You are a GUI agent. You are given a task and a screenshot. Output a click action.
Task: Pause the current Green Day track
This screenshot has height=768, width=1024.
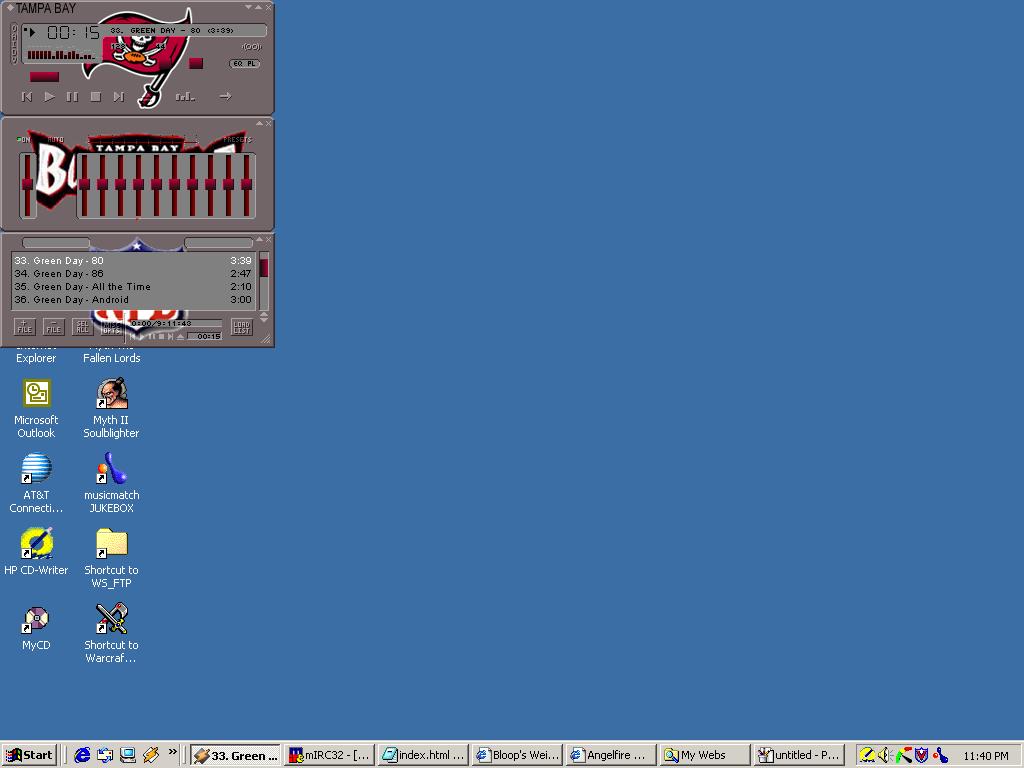72,97
